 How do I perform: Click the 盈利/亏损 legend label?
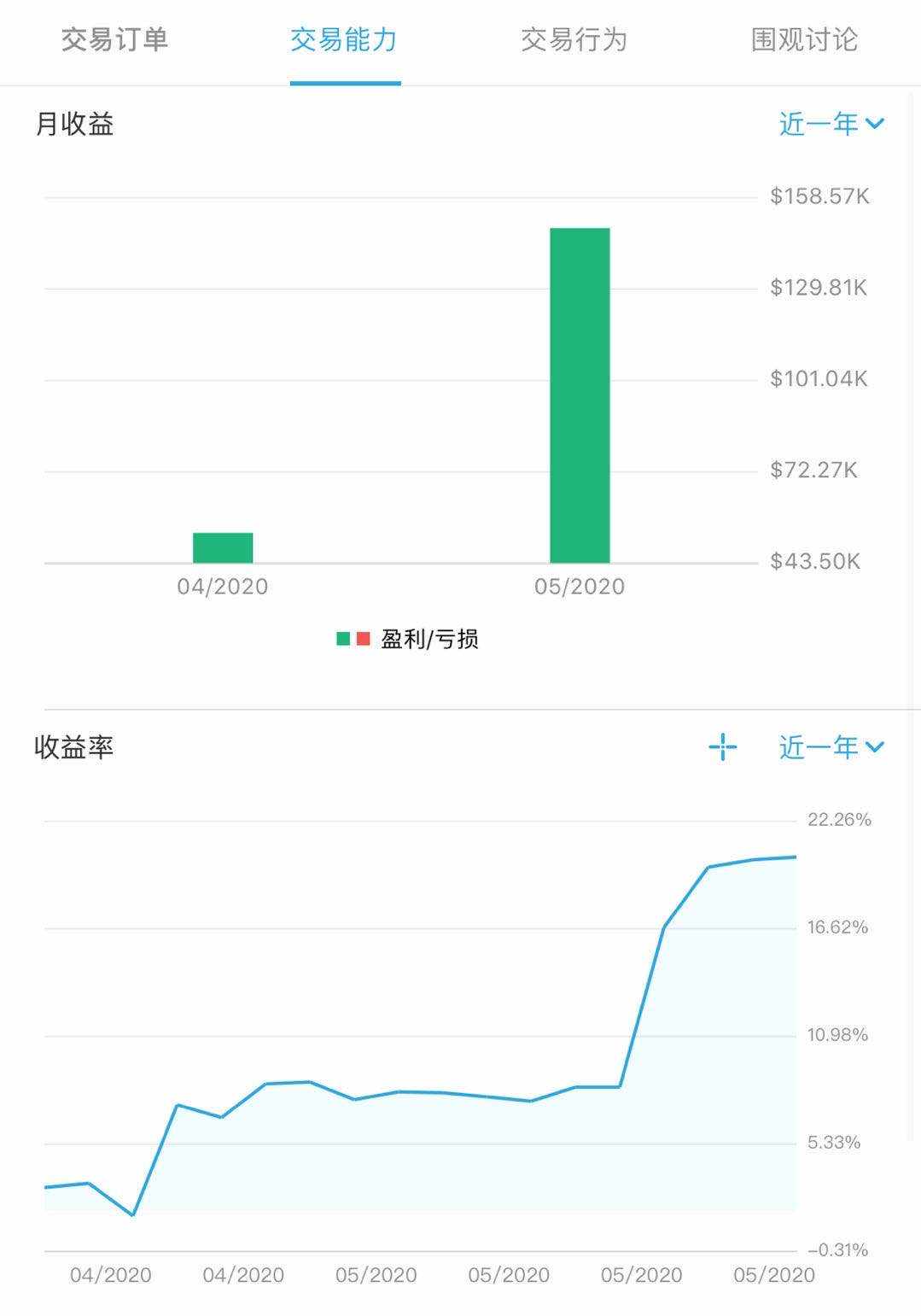click(x=429, y=639)
